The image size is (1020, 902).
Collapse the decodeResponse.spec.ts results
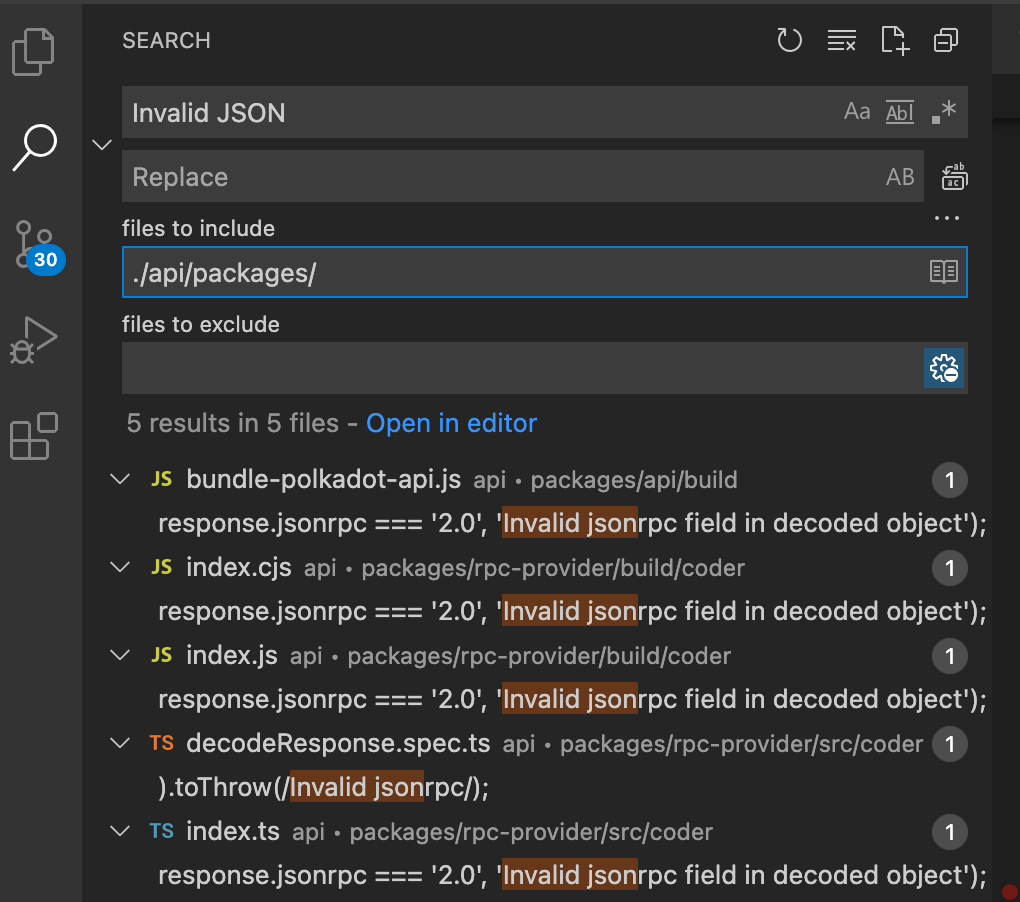pyautogui.click(x=120, y=744)
